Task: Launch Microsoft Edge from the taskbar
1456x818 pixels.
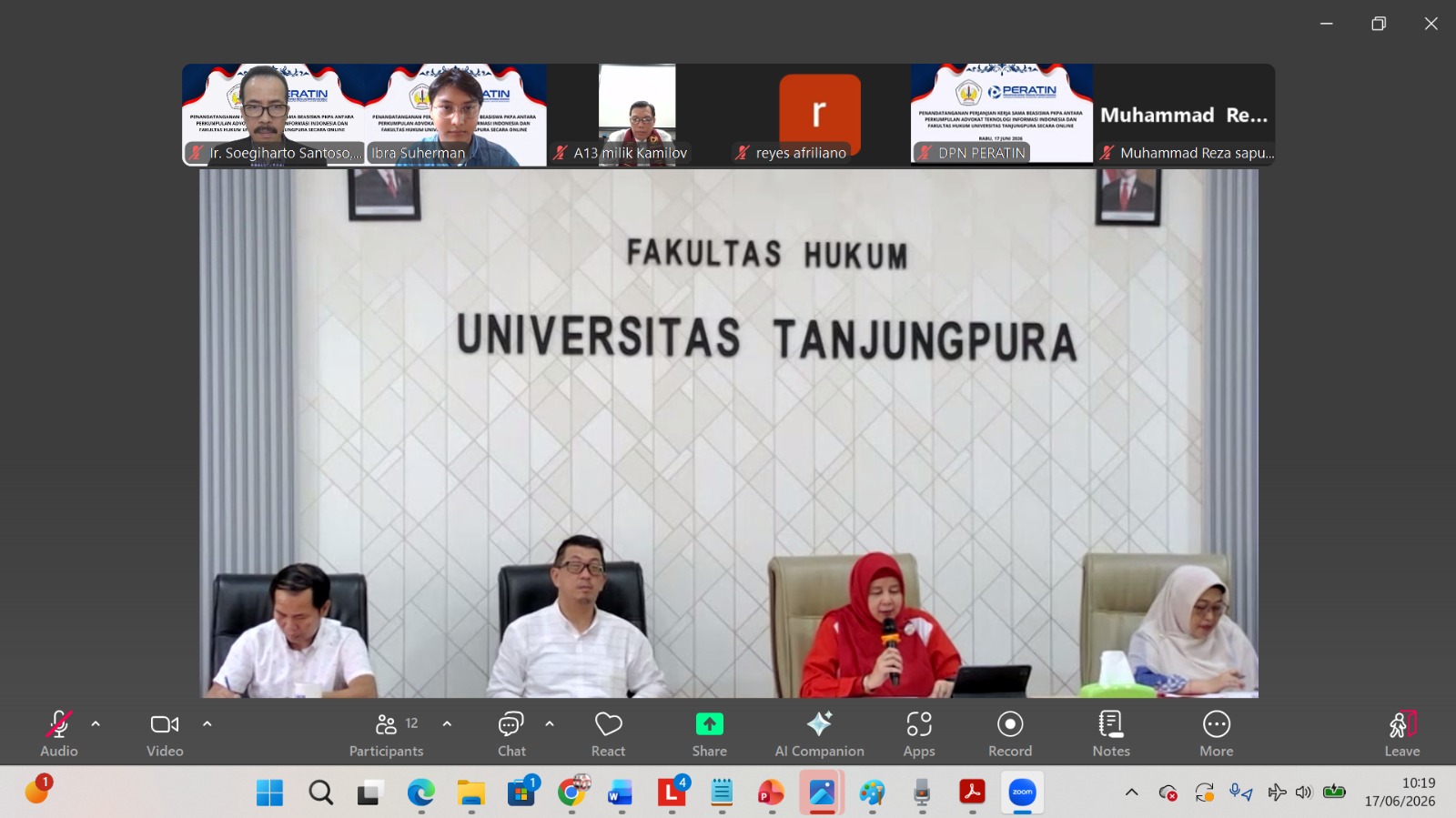Action: point(420,793)
